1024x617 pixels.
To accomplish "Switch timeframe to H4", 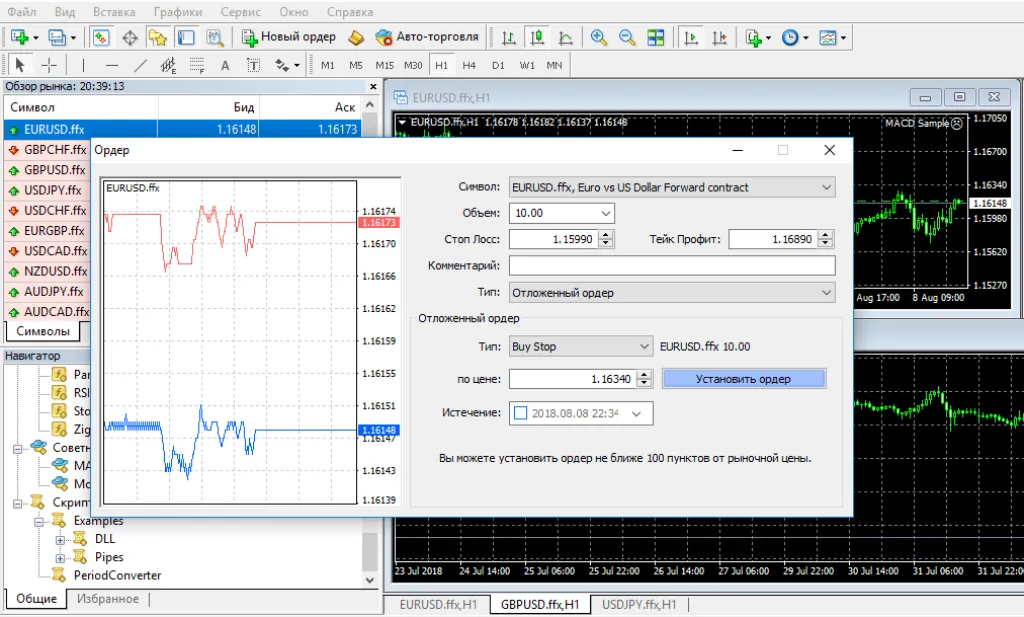I will click(469, 65).
